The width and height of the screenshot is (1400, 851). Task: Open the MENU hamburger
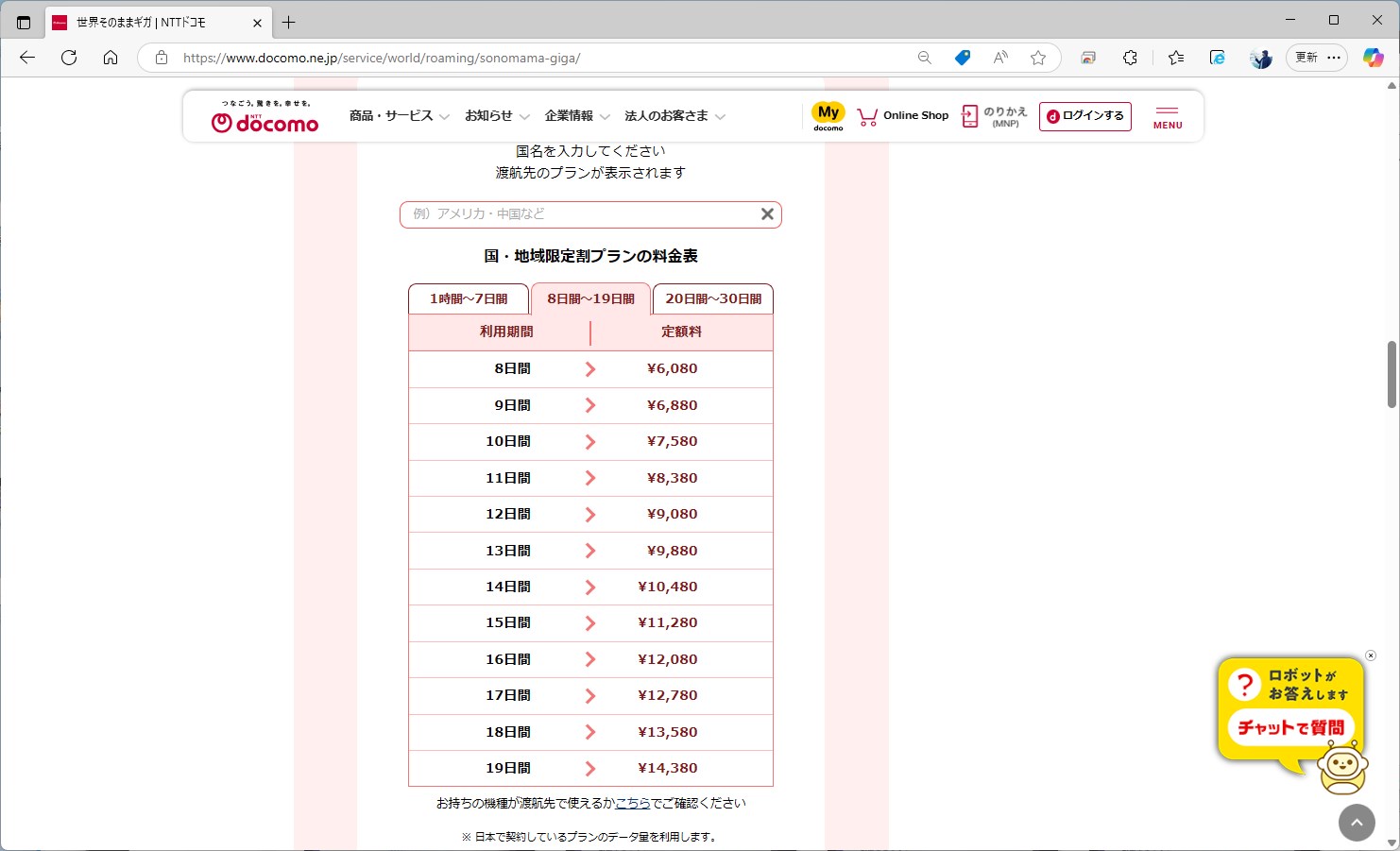pos(1167,115)
